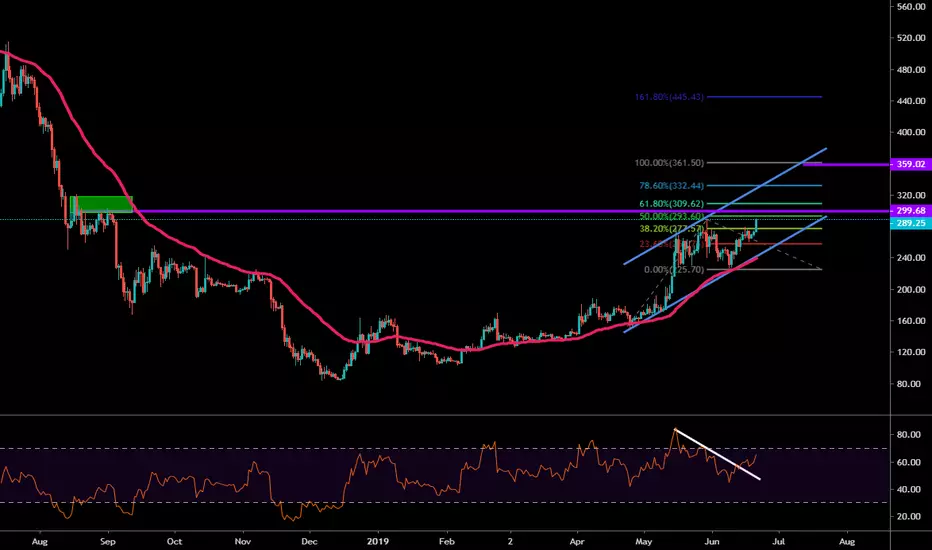Click the 560.00 price scale value

pos(911,7)
